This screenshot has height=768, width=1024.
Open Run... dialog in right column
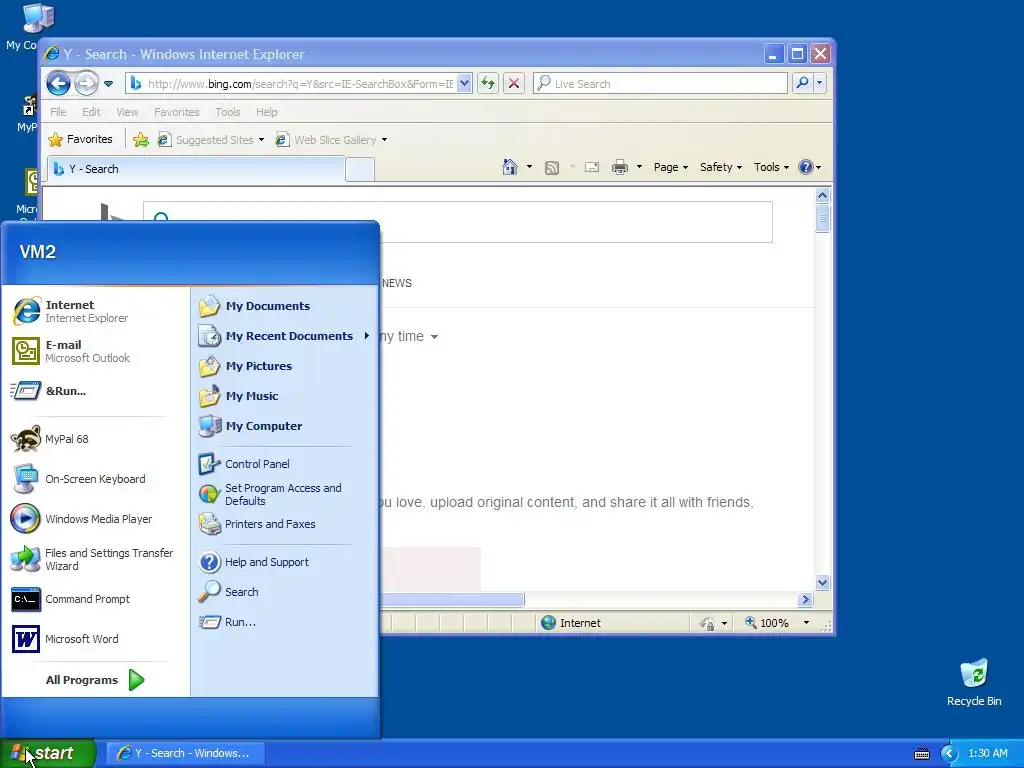click(x=284, y=622)
